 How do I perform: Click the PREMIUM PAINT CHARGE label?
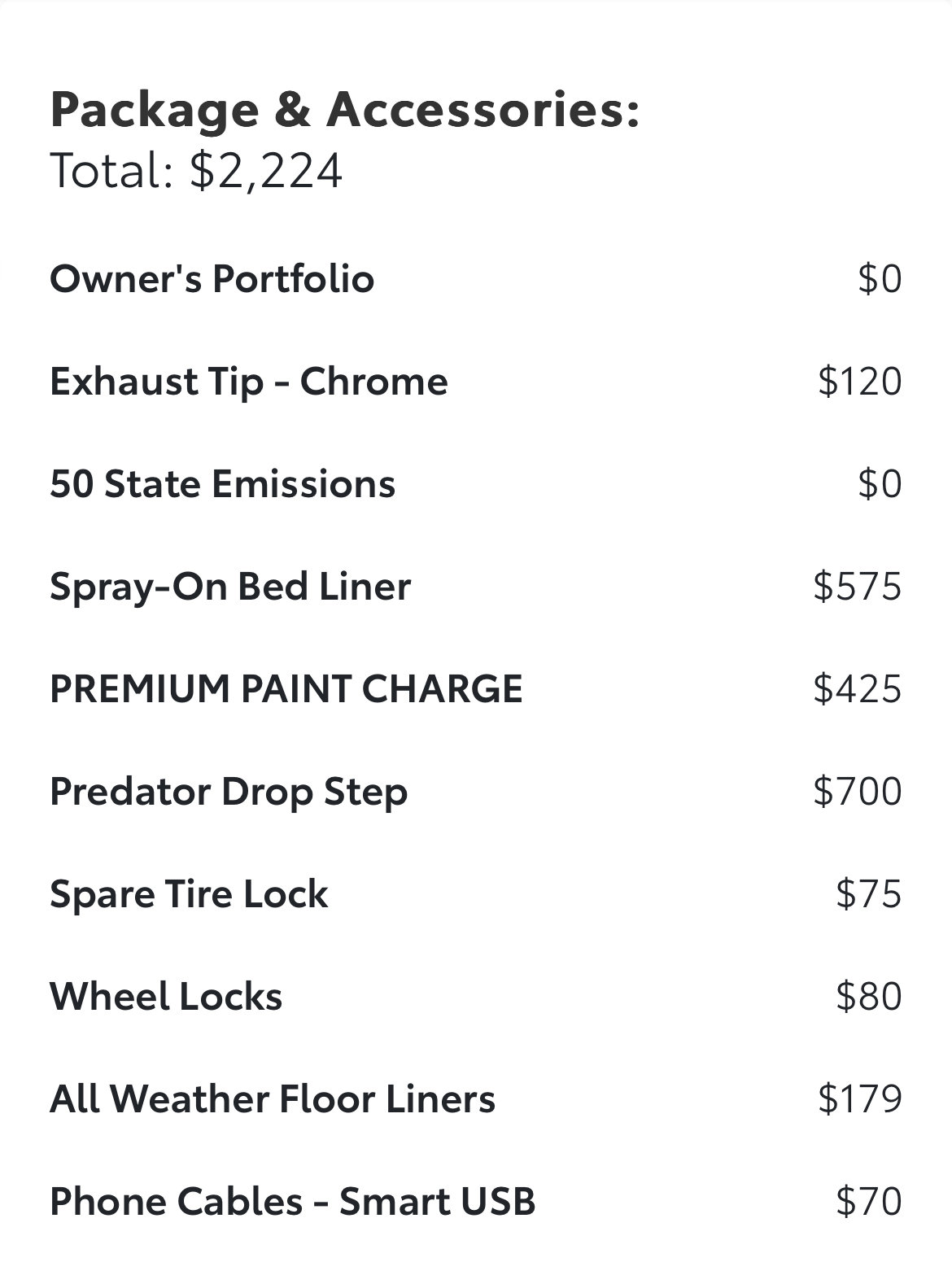pyautogui.click(x=286, y=689)
